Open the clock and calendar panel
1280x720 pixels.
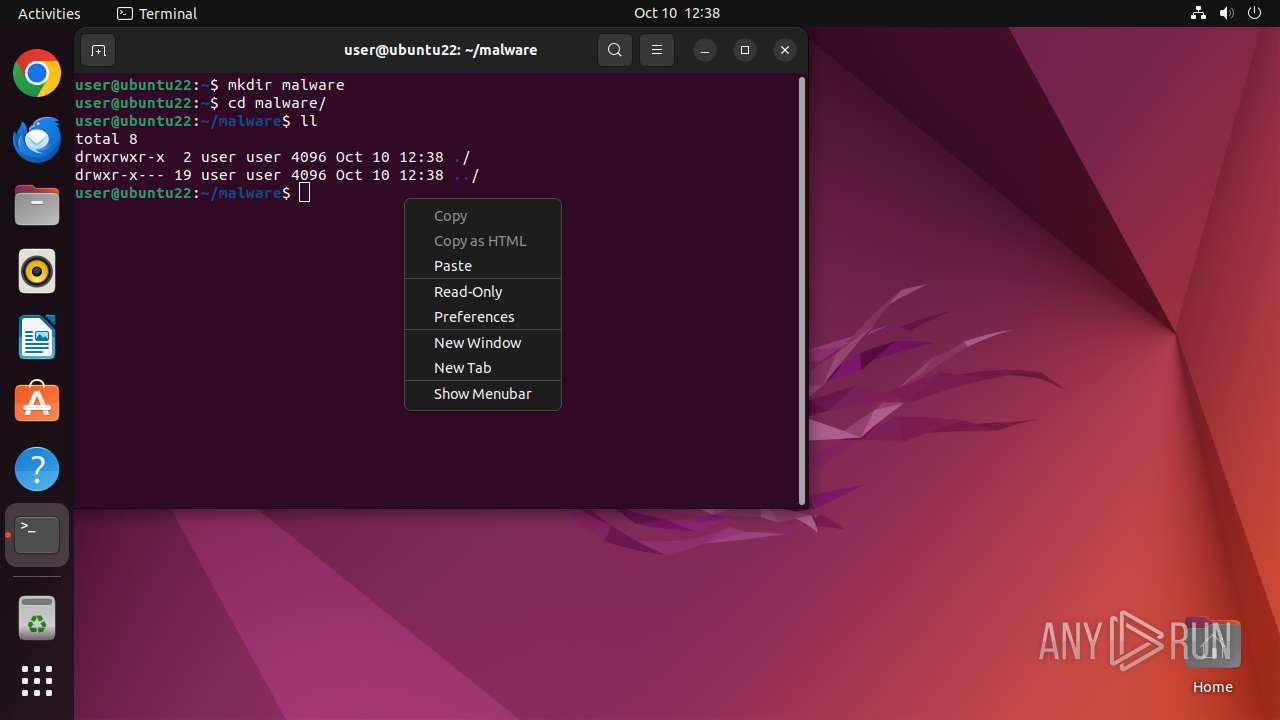[x=677, y=13]
